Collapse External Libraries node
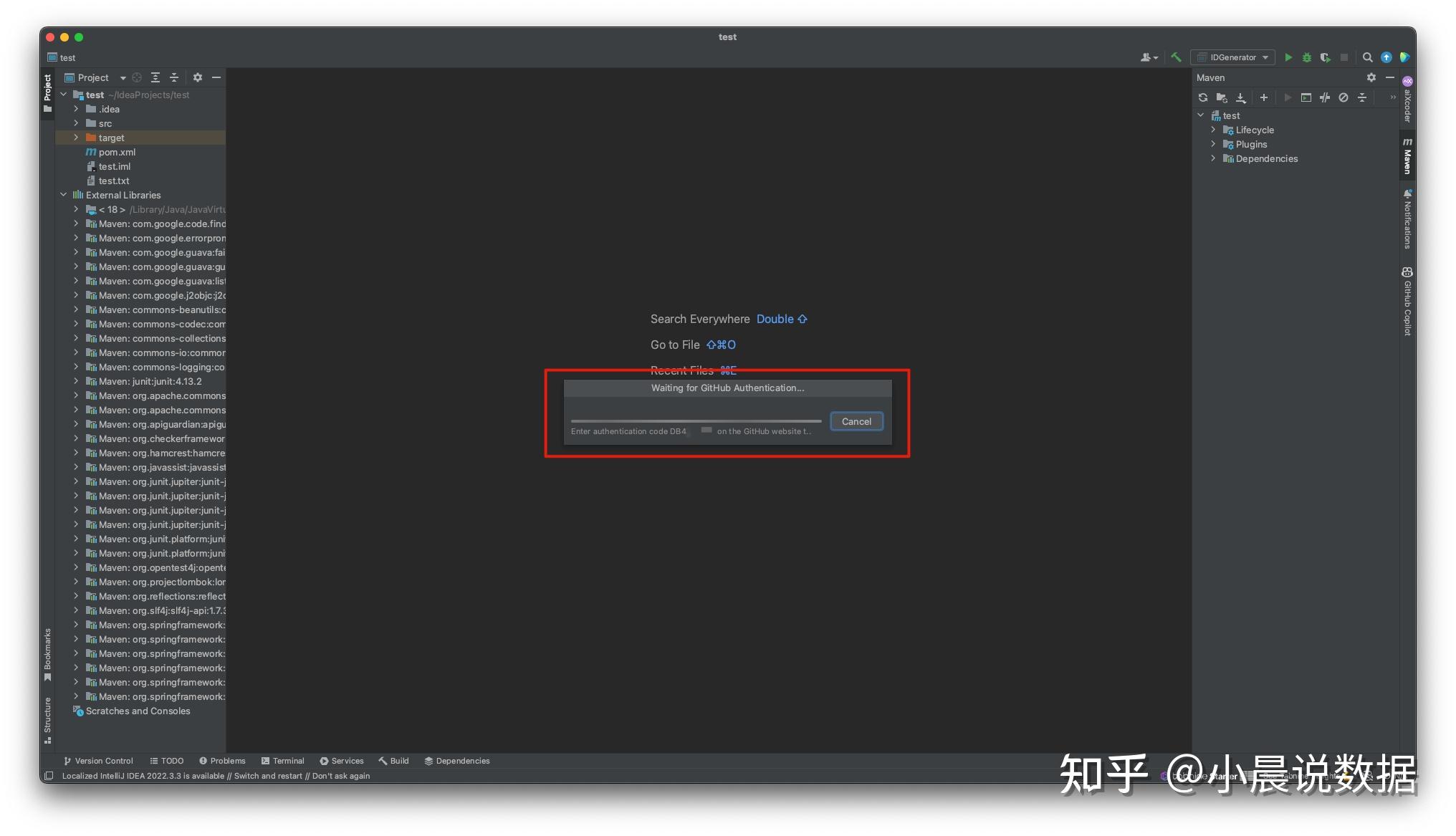Viewport: 1456px width, 836px height. (x=64, y=195)
